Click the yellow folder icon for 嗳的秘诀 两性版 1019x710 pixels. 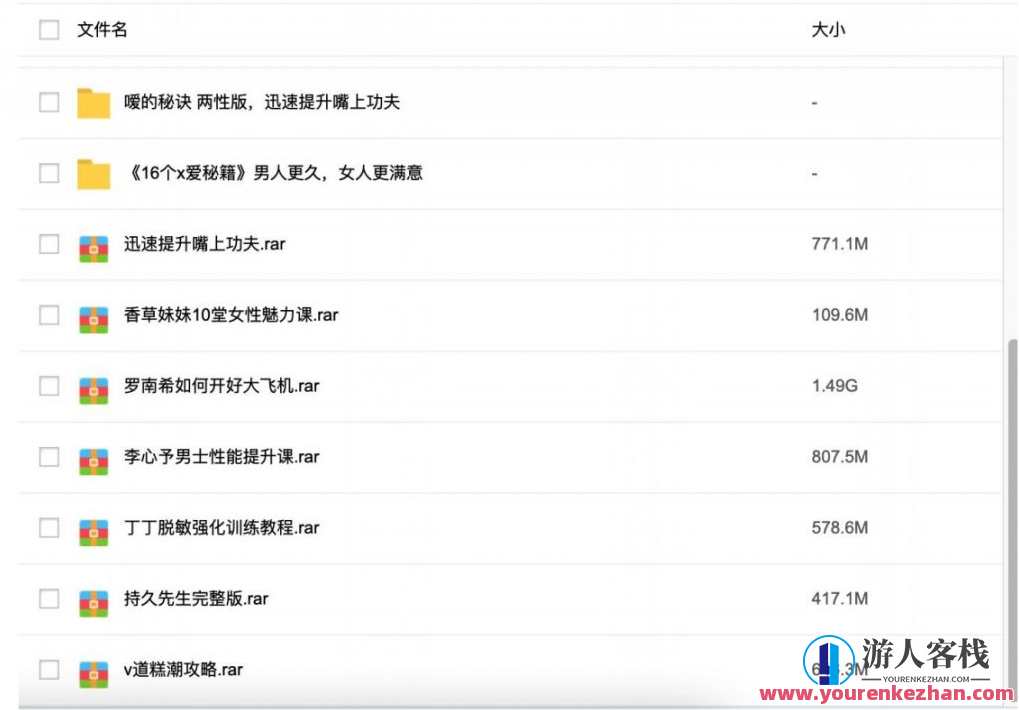click(x=93, y=101)
